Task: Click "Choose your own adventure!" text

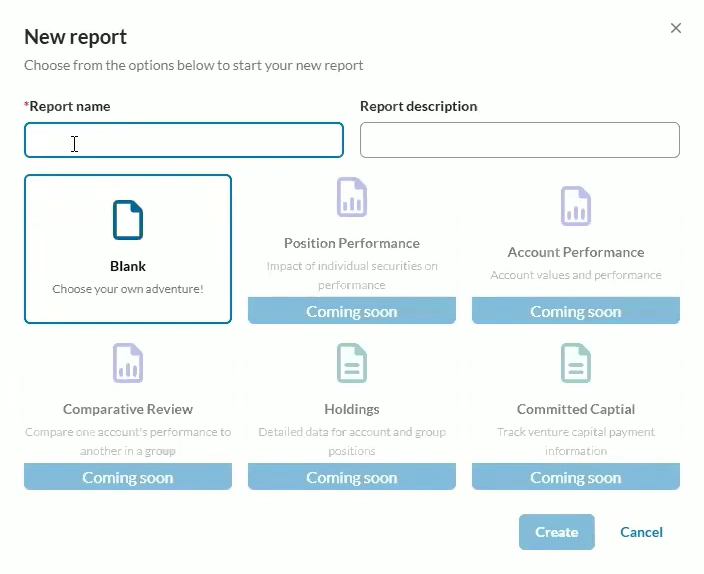Action: 128,289
